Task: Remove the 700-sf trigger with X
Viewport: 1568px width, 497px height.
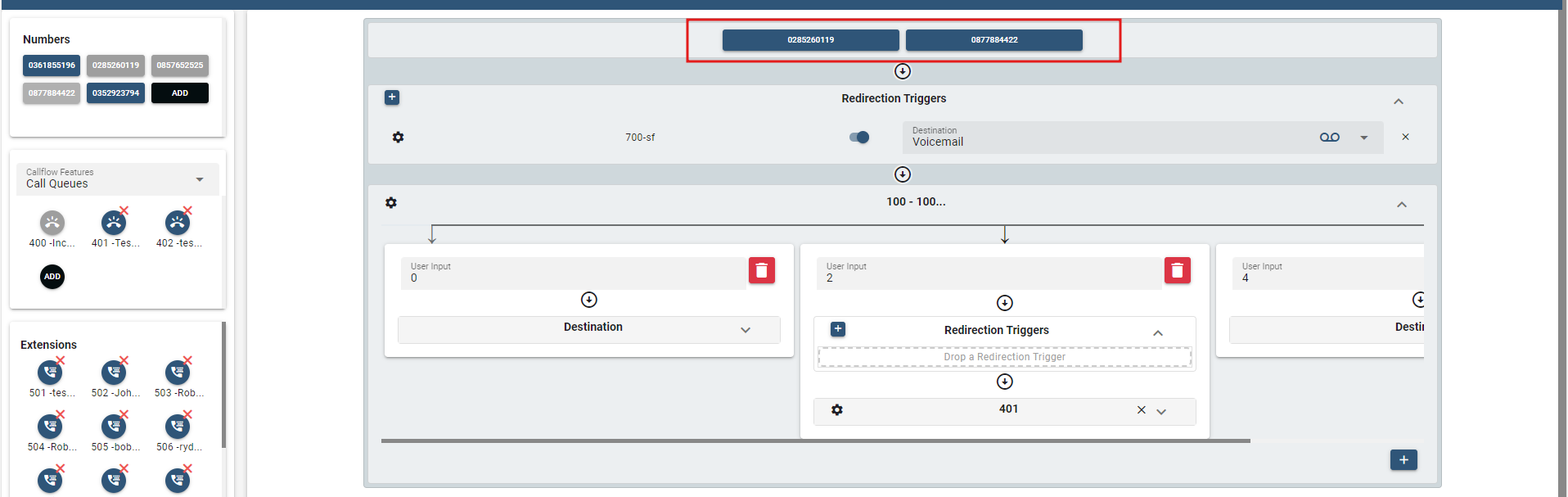Action: tap(1405, 138)
